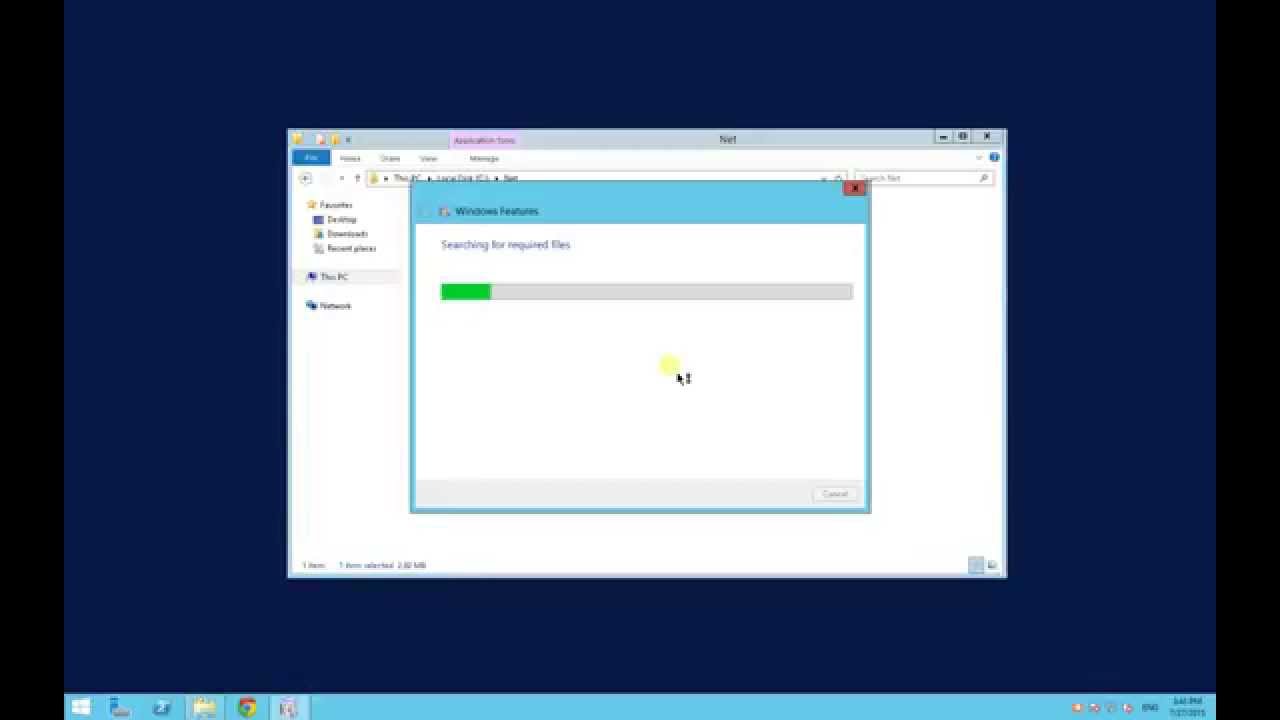Screen dimensions: 1280x720
Task: Collapse the ribbon chevron
Action: 979,157
